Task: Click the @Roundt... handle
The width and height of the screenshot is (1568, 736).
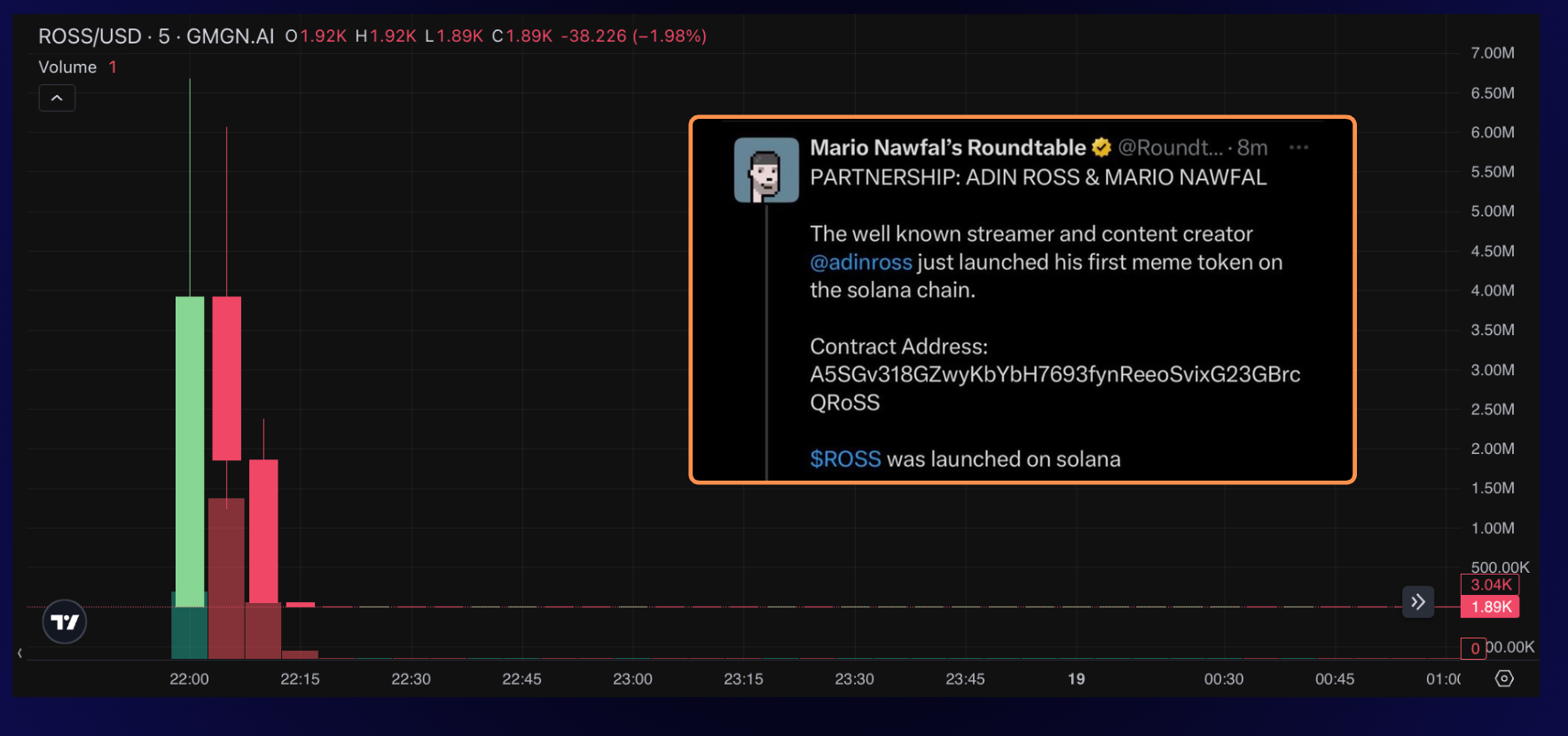Action: [x=1170, y=147]
